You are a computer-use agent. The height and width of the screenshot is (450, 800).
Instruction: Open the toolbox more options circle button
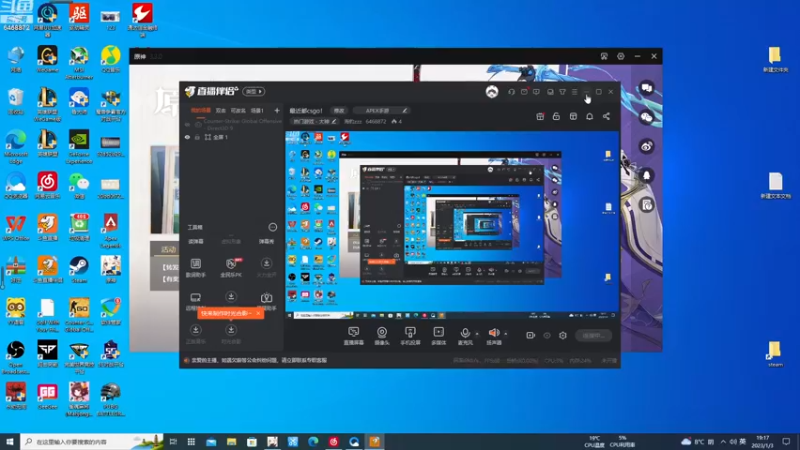272,227
